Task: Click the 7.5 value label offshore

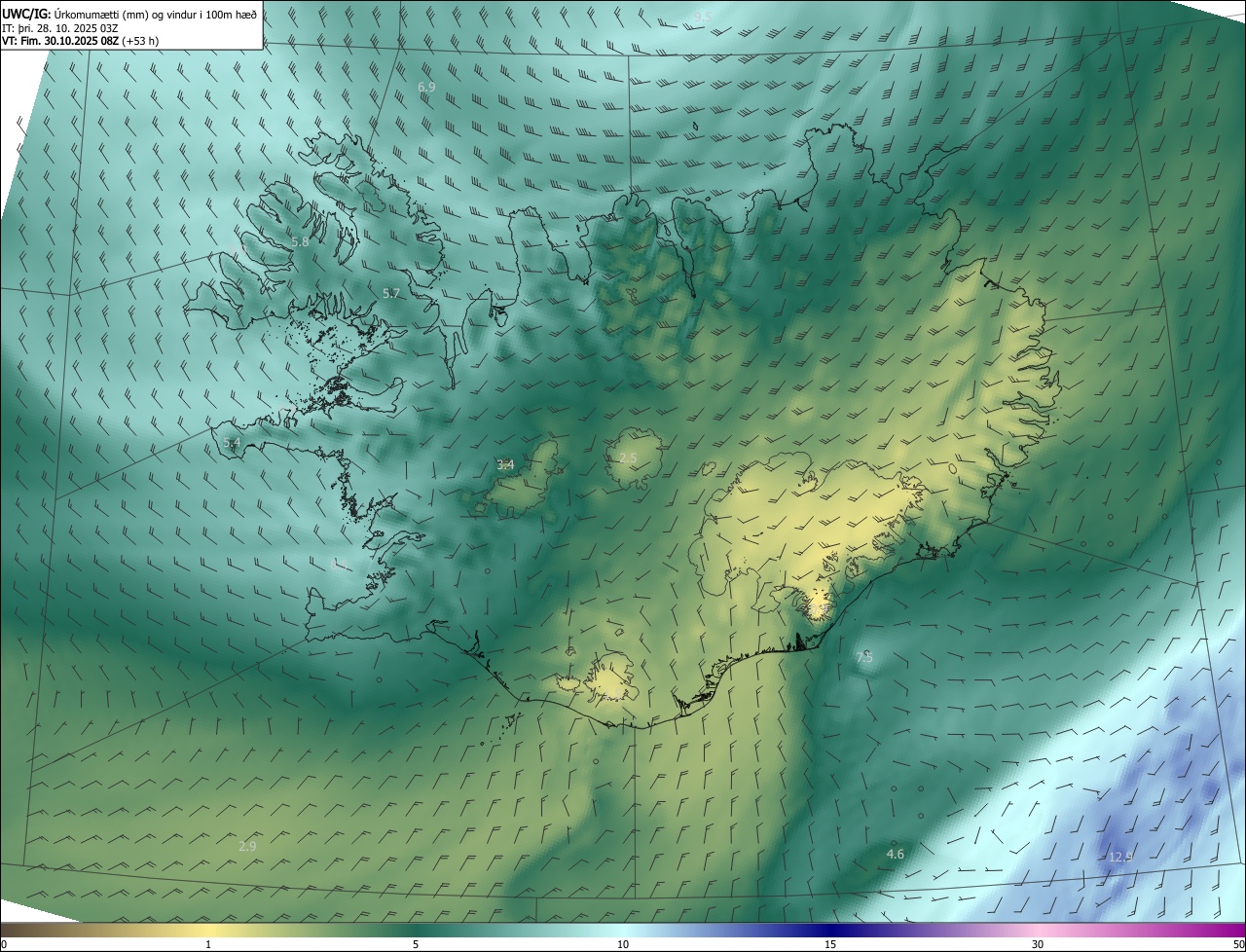Action: point(864,658)
